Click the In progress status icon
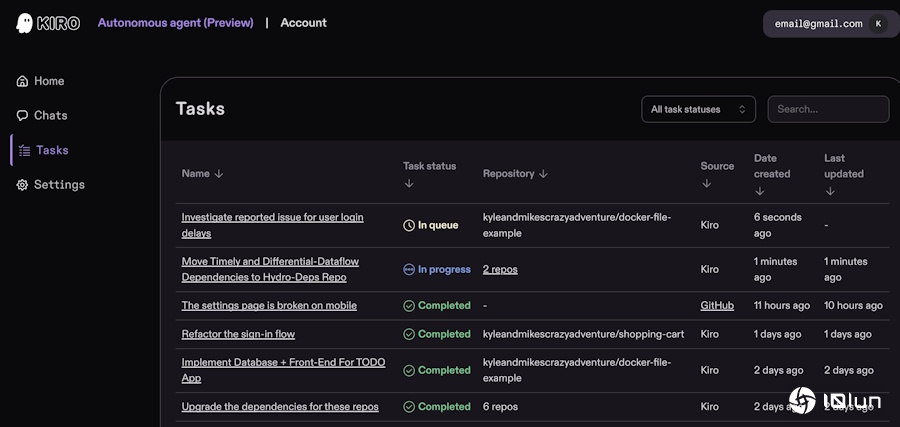Screen dimensions: 900x427 (x=409, y=270)
